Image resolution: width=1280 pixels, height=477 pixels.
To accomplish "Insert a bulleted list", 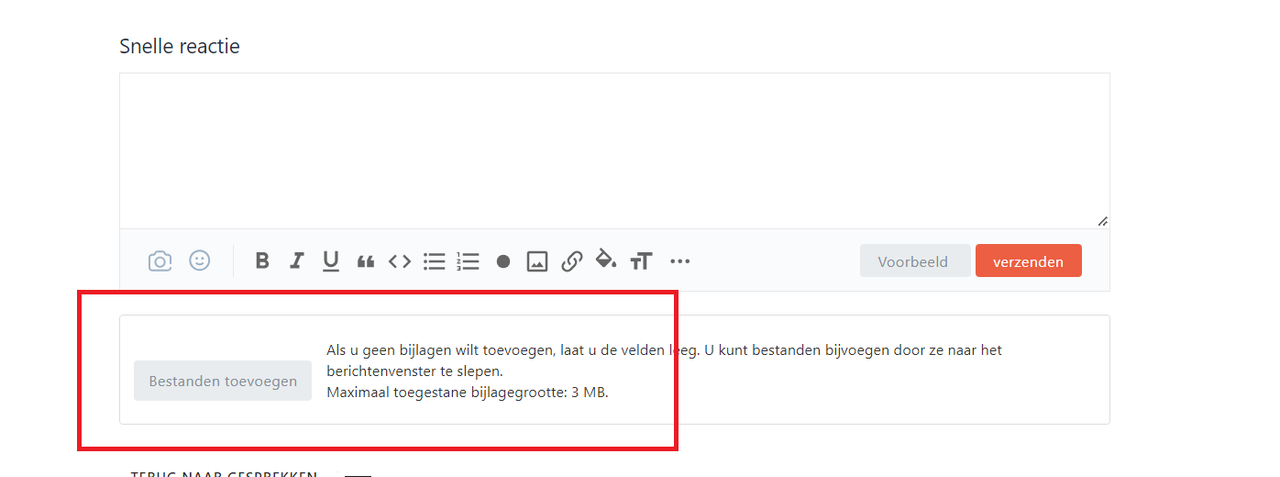I will tap(434, 261).
